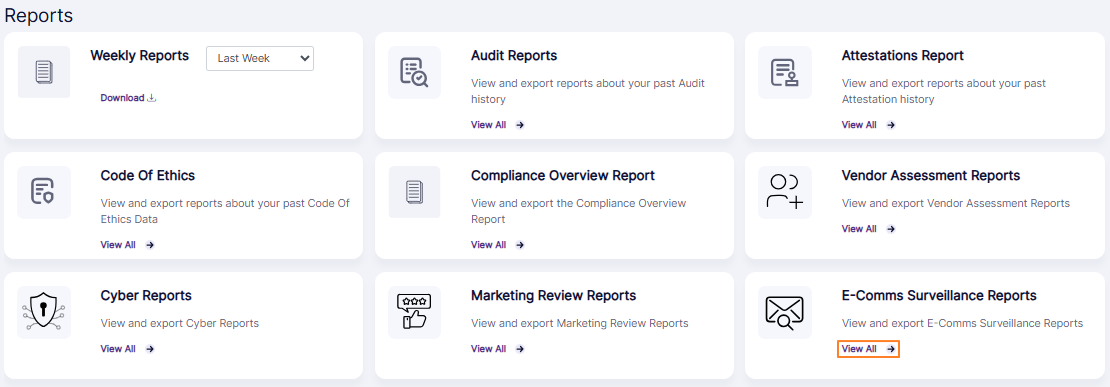Click the 'View and export Cyber Reports' description
The image size is (1110, 387).
180,324
